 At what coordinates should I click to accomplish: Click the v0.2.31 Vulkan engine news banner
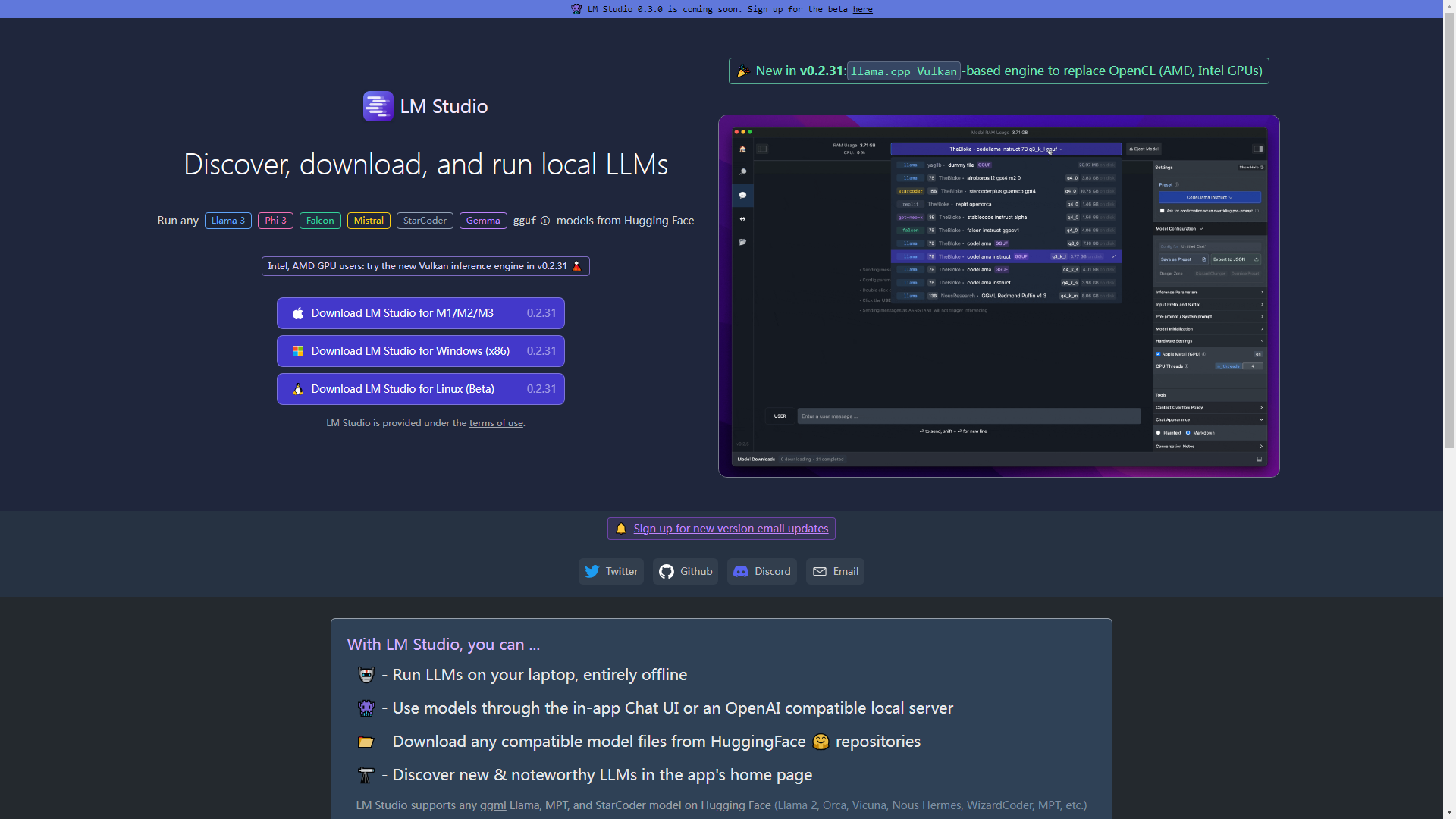[x=998, y=71]
